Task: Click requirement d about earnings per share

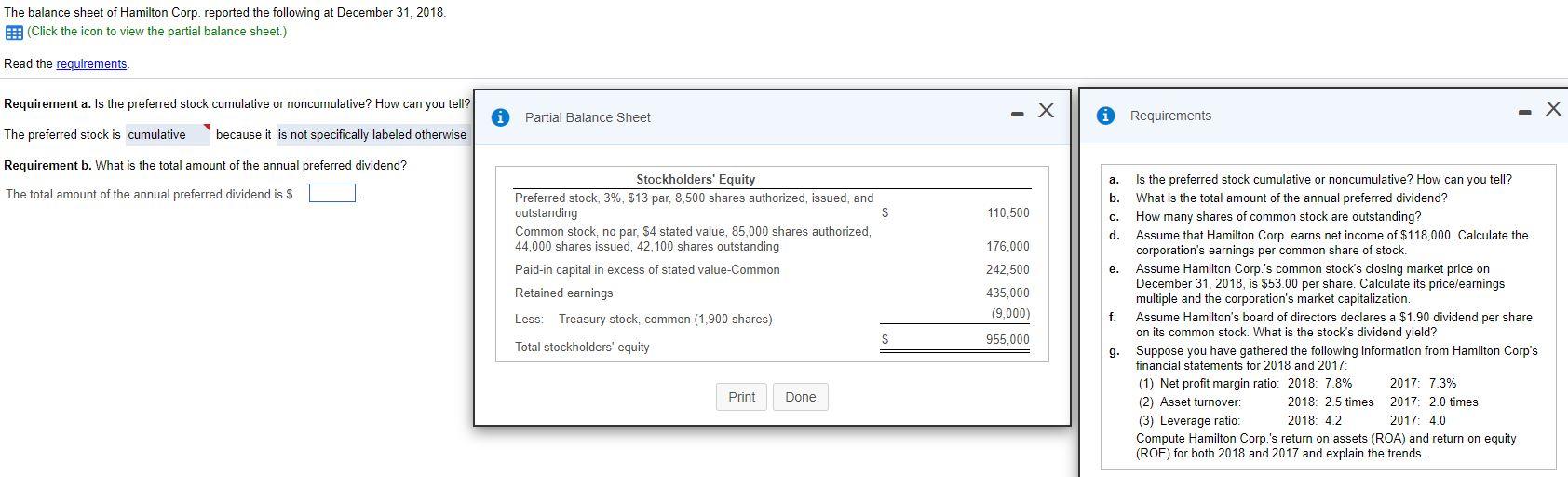Action: [1331, 242]
